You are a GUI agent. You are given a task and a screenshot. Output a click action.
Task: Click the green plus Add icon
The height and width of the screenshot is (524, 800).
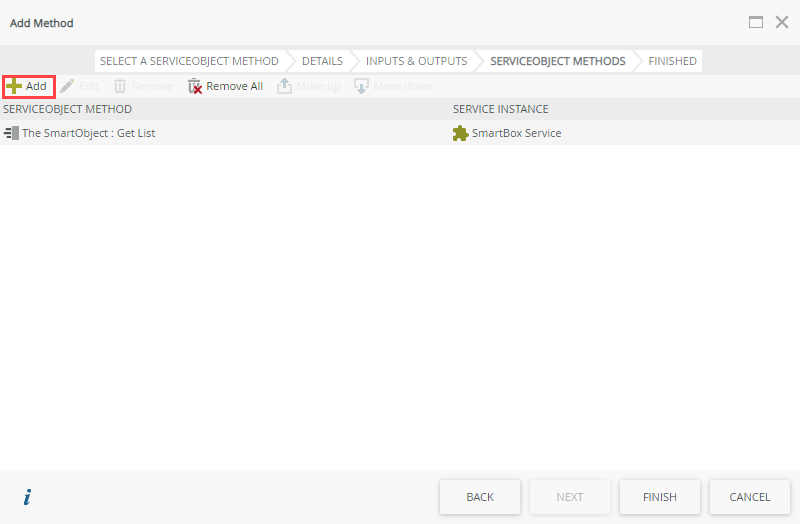[x=14, y=86]
